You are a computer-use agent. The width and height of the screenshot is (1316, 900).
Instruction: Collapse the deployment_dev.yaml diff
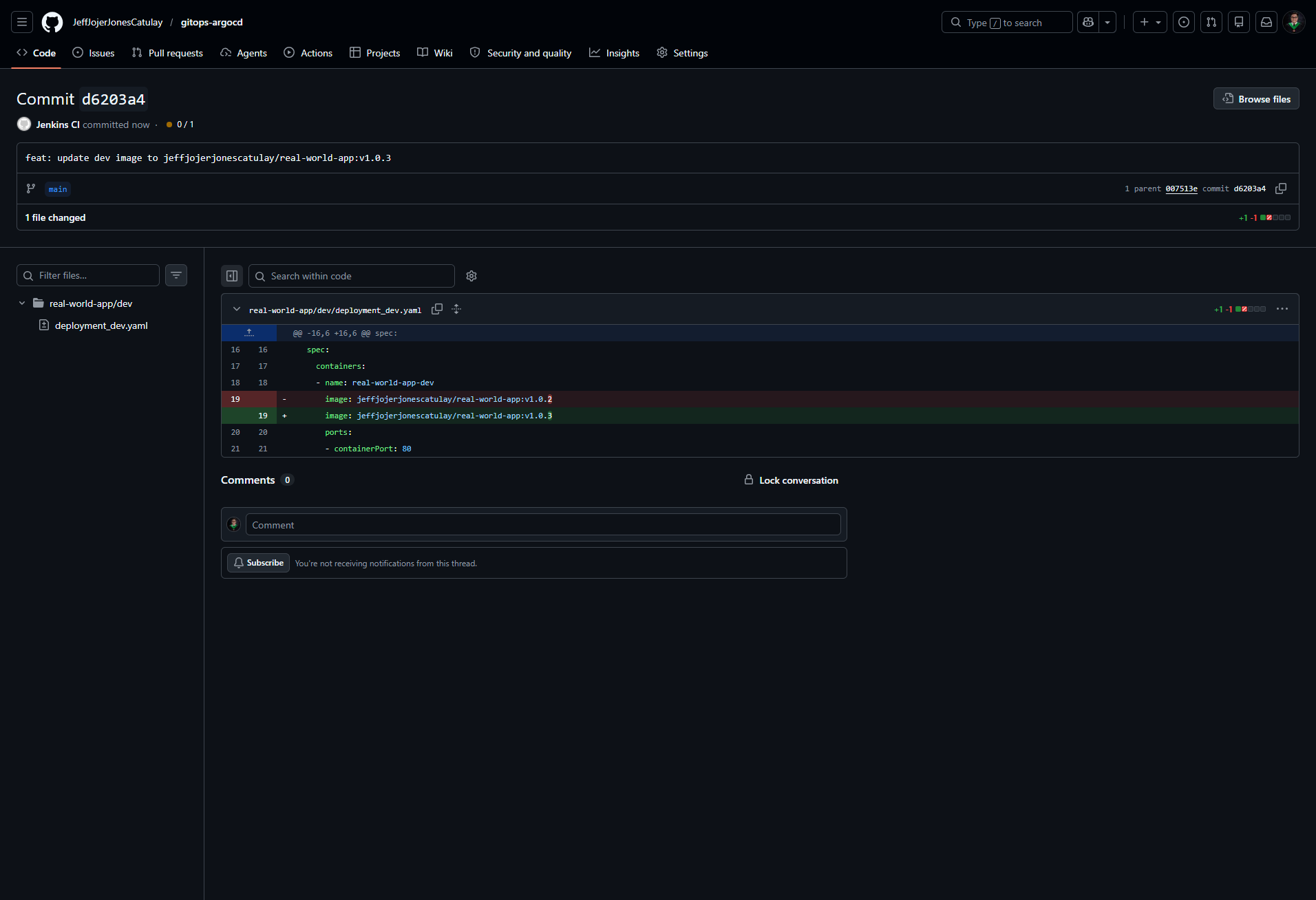(237, 310)
